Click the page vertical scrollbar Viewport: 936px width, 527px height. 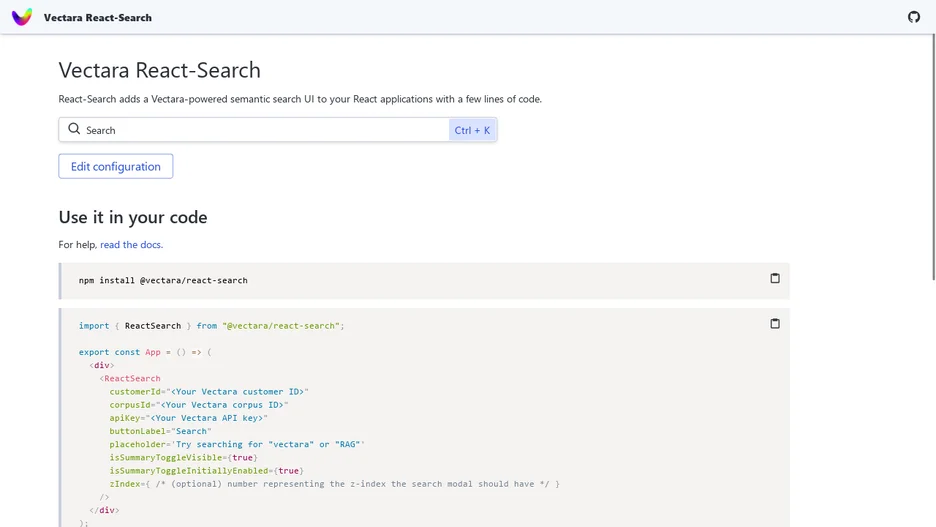[x=934, y=156]
